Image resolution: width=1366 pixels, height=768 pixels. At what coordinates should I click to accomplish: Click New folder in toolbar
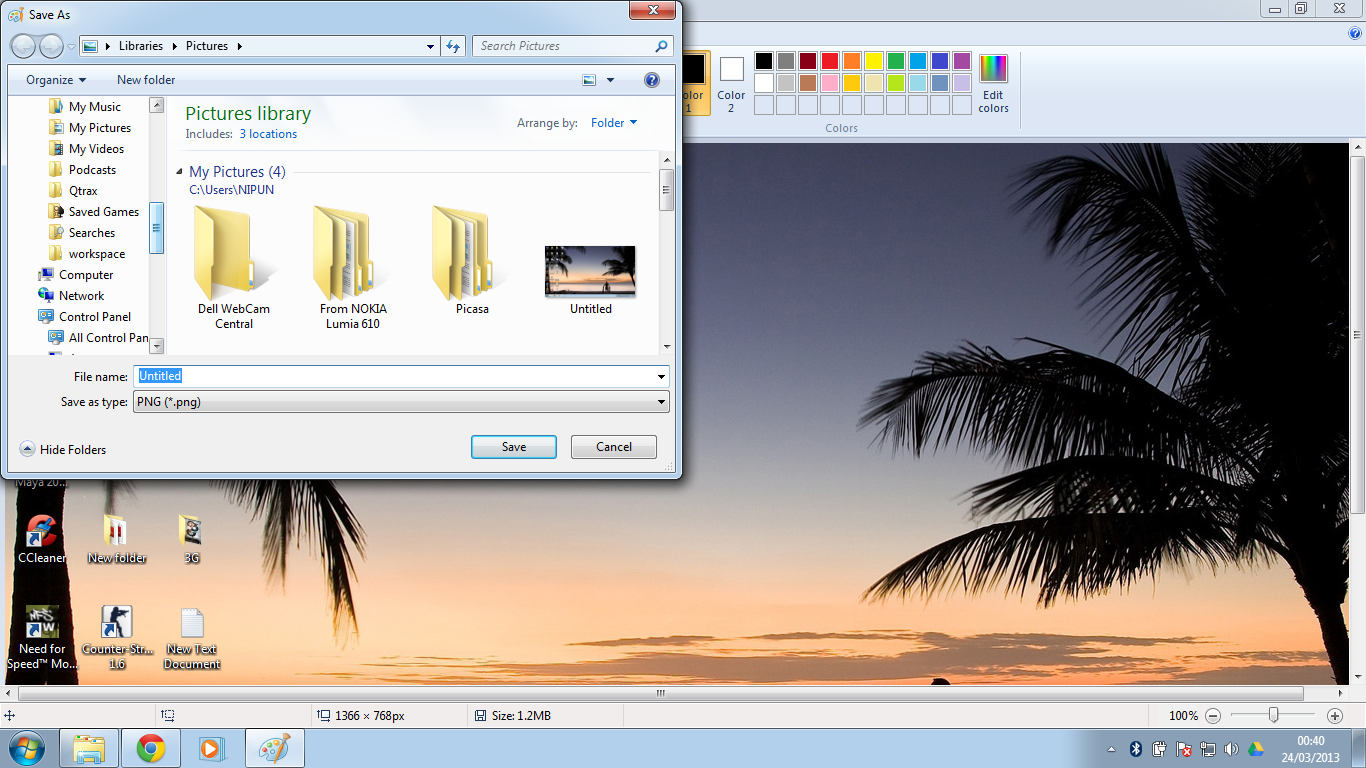pyautogui.click(x=146, y=80)
